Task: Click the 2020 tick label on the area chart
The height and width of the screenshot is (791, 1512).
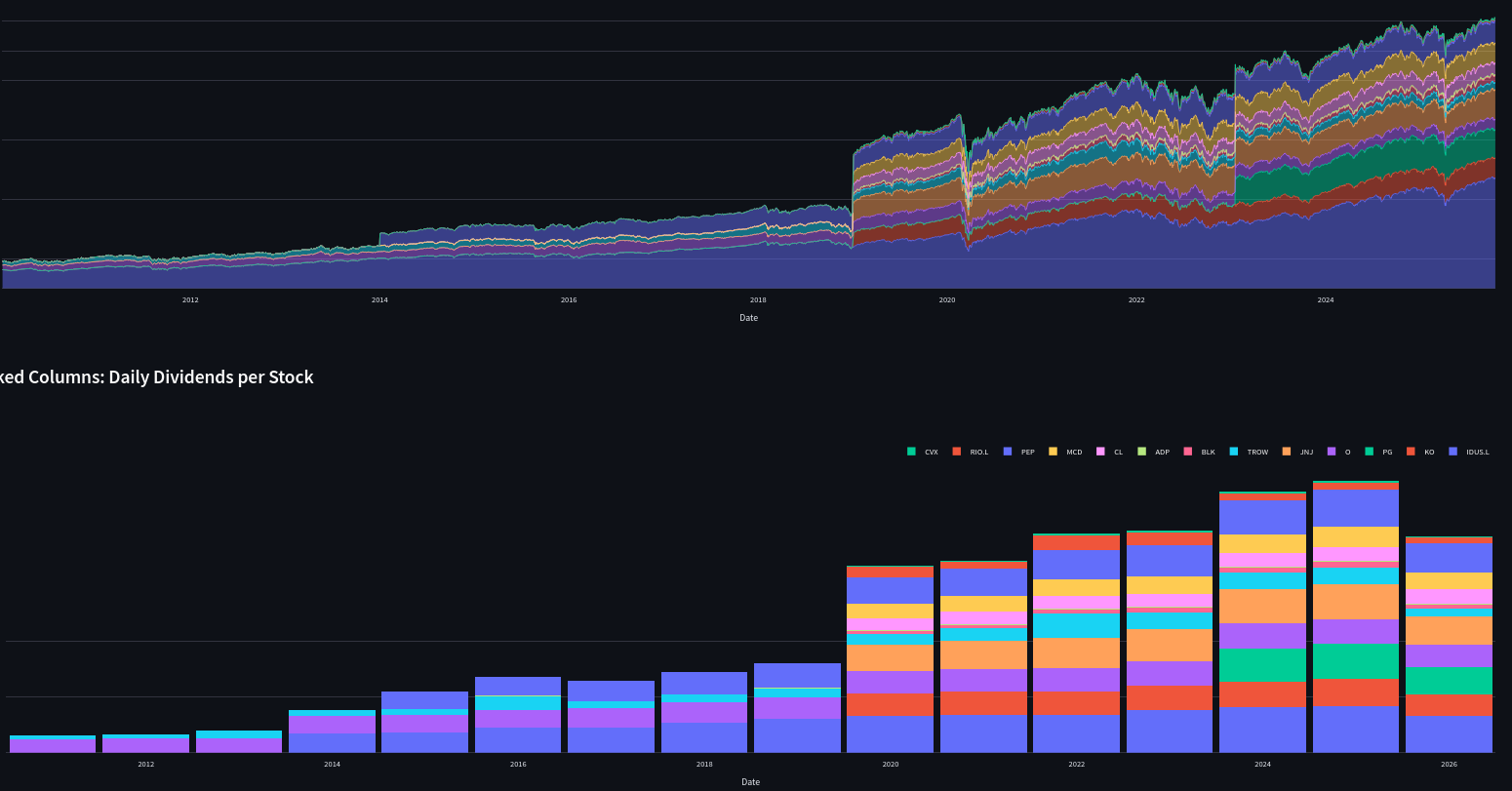Action: click(947, 300)
